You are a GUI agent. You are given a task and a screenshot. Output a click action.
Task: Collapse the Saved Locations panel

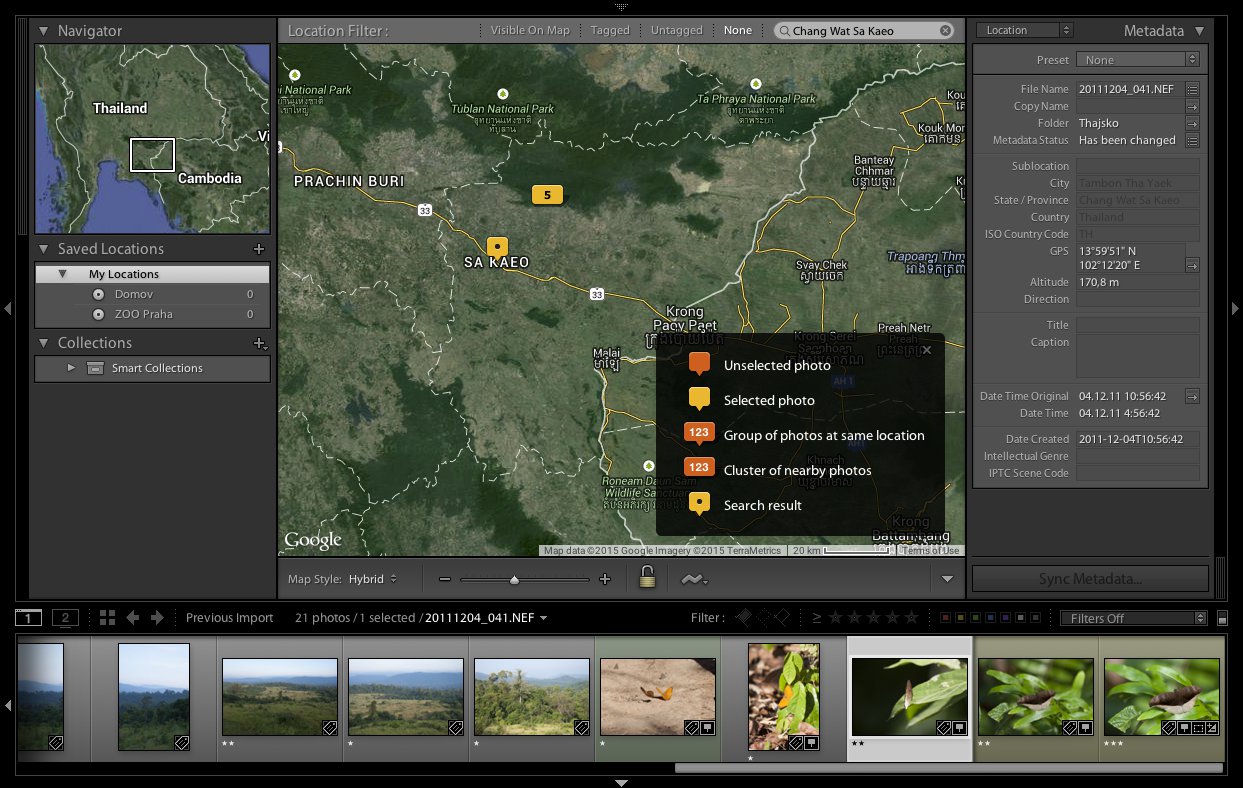(43, 249)
